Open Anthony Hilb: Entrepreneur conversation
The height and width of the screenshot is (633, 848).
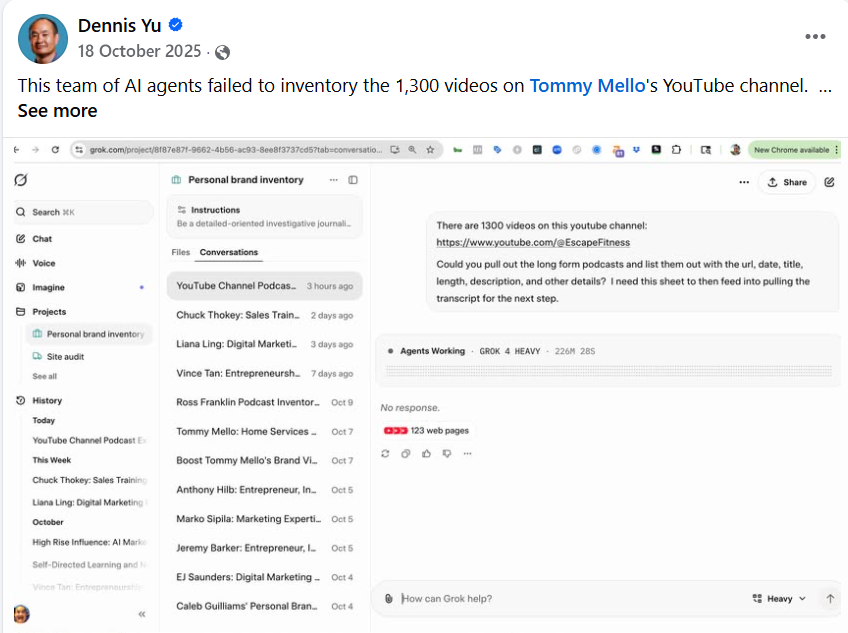(x=264, y=490)
